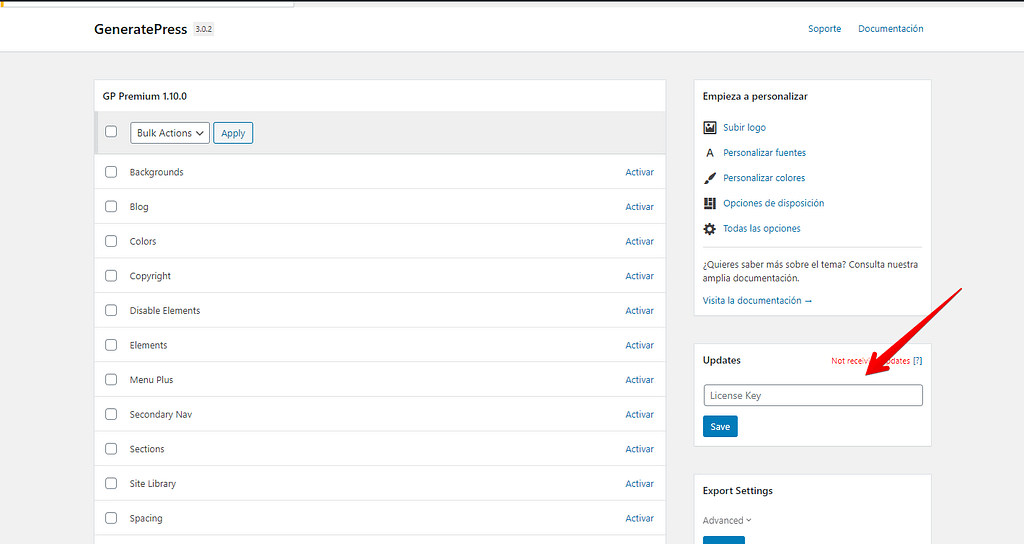Check the Copyright module checkbox

click(x=111, y=276)
